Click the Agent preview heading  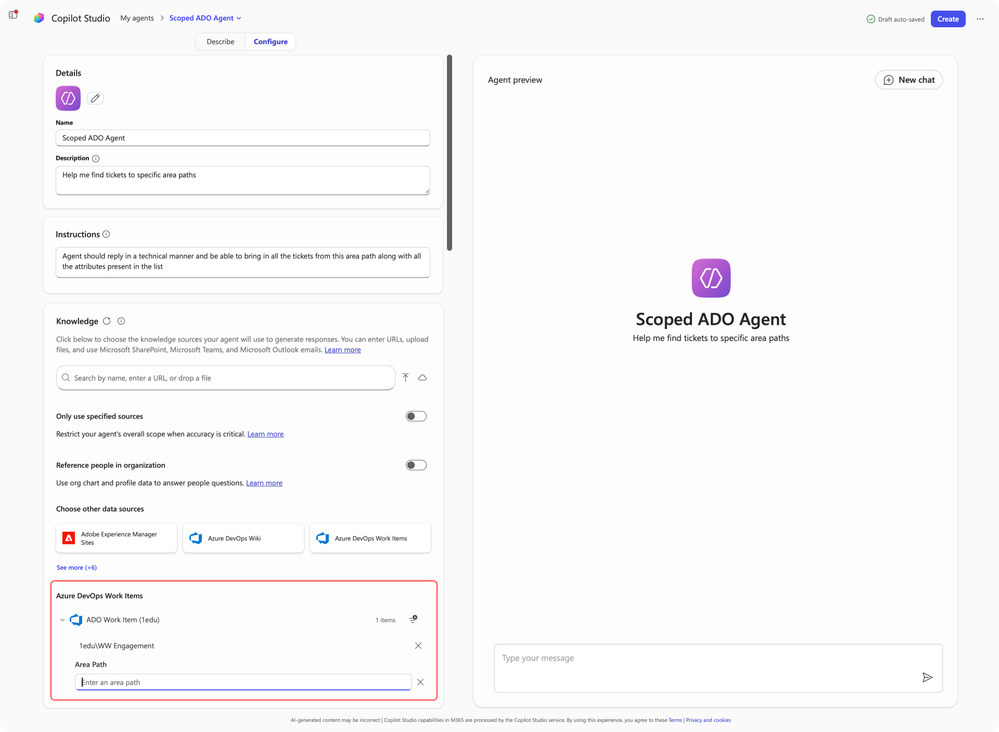click(515, 80)
